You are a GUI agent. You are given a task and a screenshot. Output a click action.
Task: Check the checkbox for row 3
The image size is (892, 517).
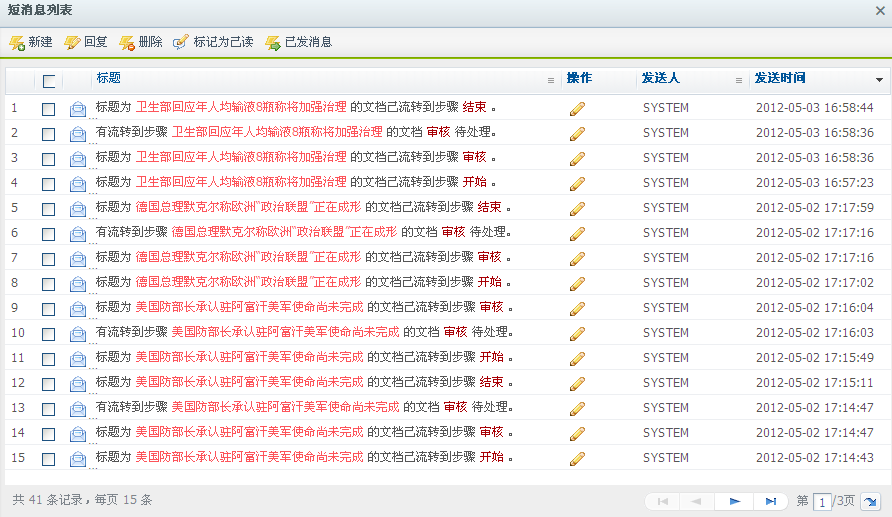tap(49, 158)
